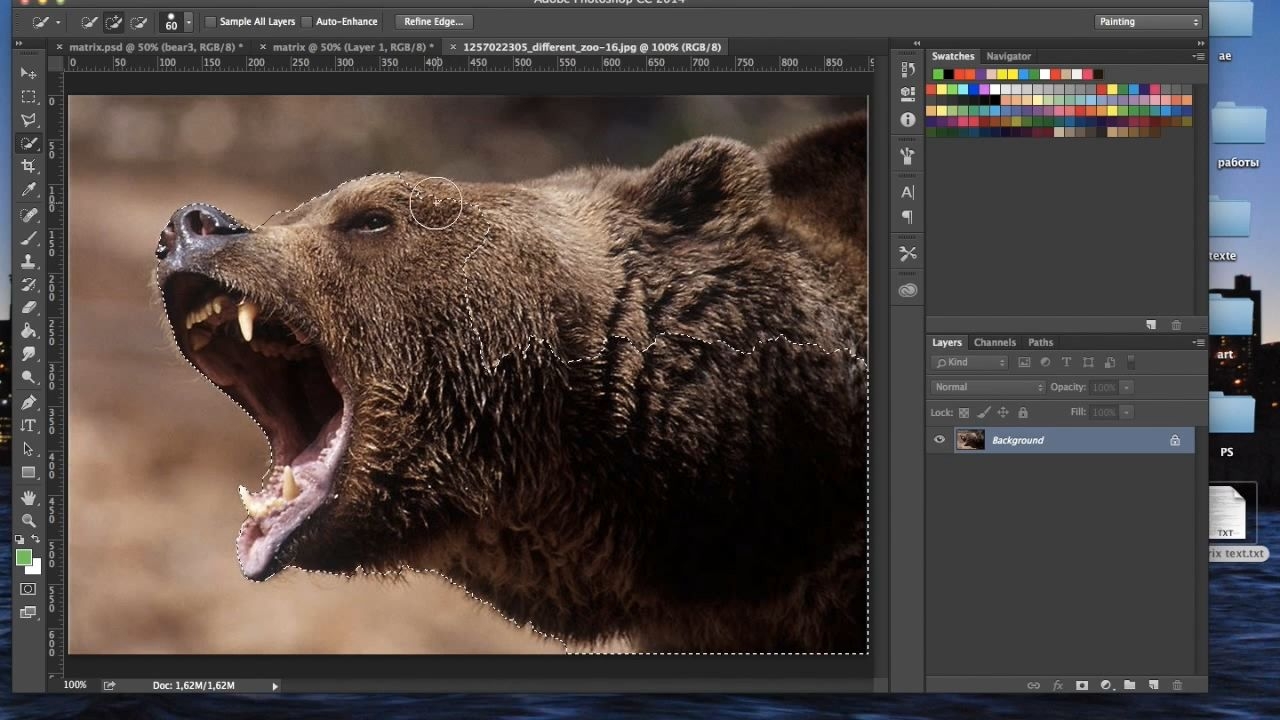
Task: Click the zoom percentage field in status bar
Action: (75, 685)
